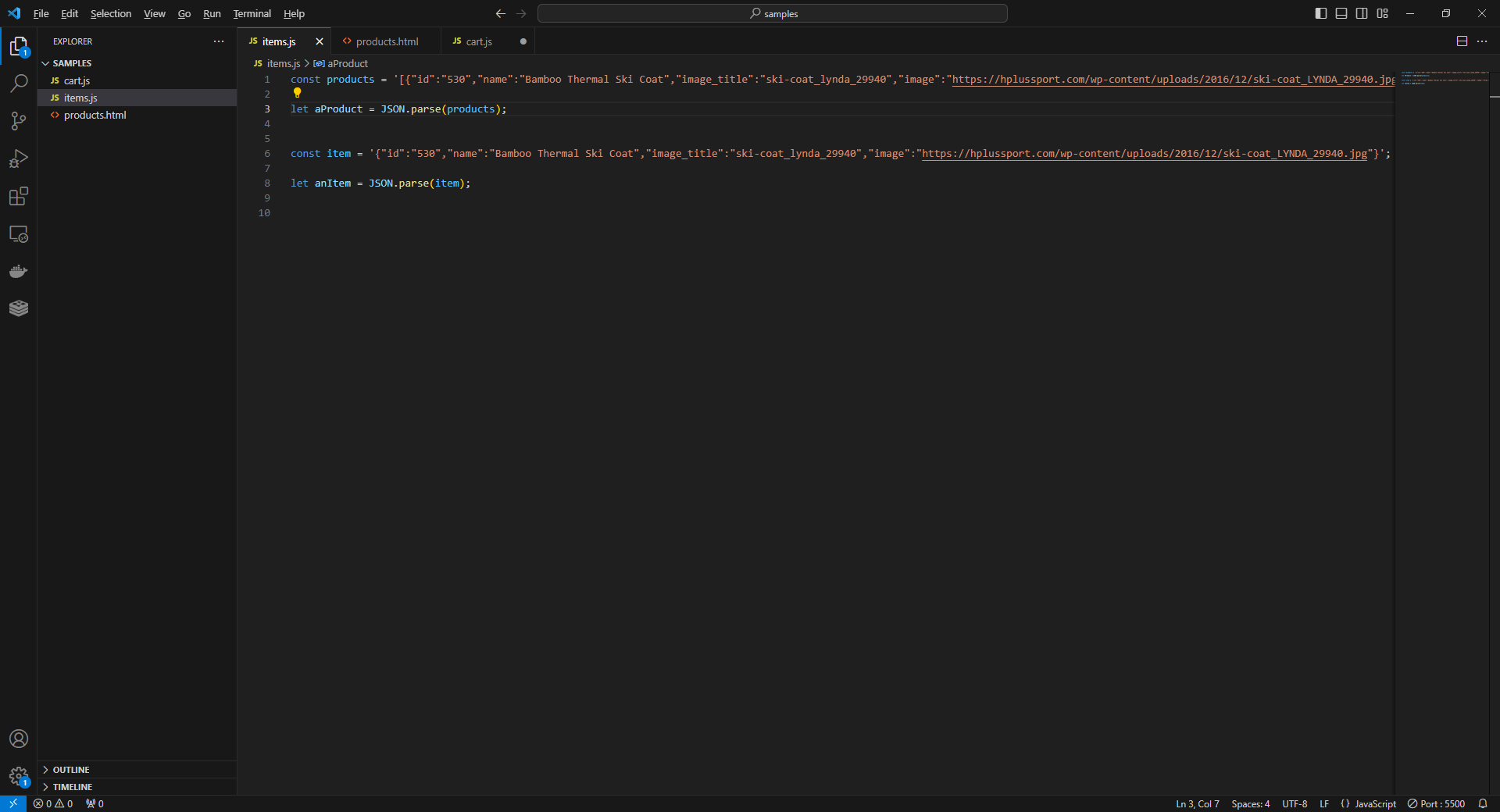
Task: Toggle the secondary side bar
Action: point(1362,13)
